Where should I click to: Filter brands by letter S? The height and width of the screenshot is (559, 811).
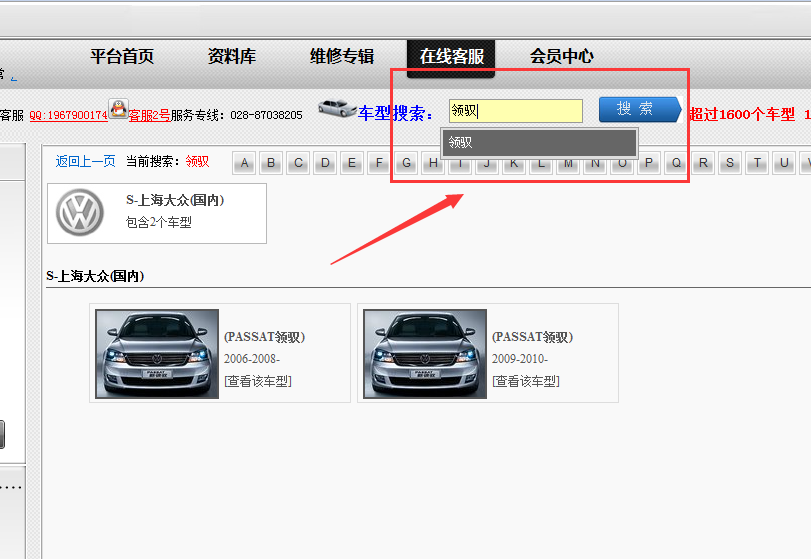(x=730, y=163)
